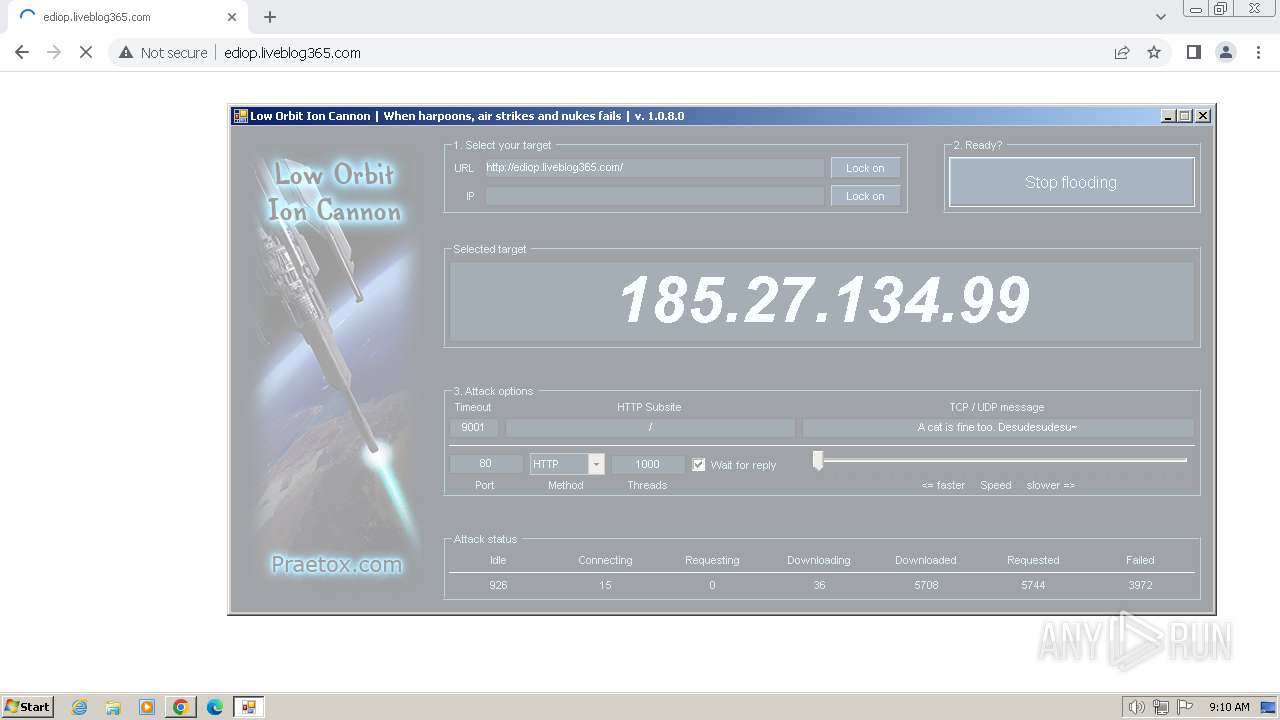Click the Connecting count 15
The width and height of the screenshot is (1280, 720).
coord(605,585)
